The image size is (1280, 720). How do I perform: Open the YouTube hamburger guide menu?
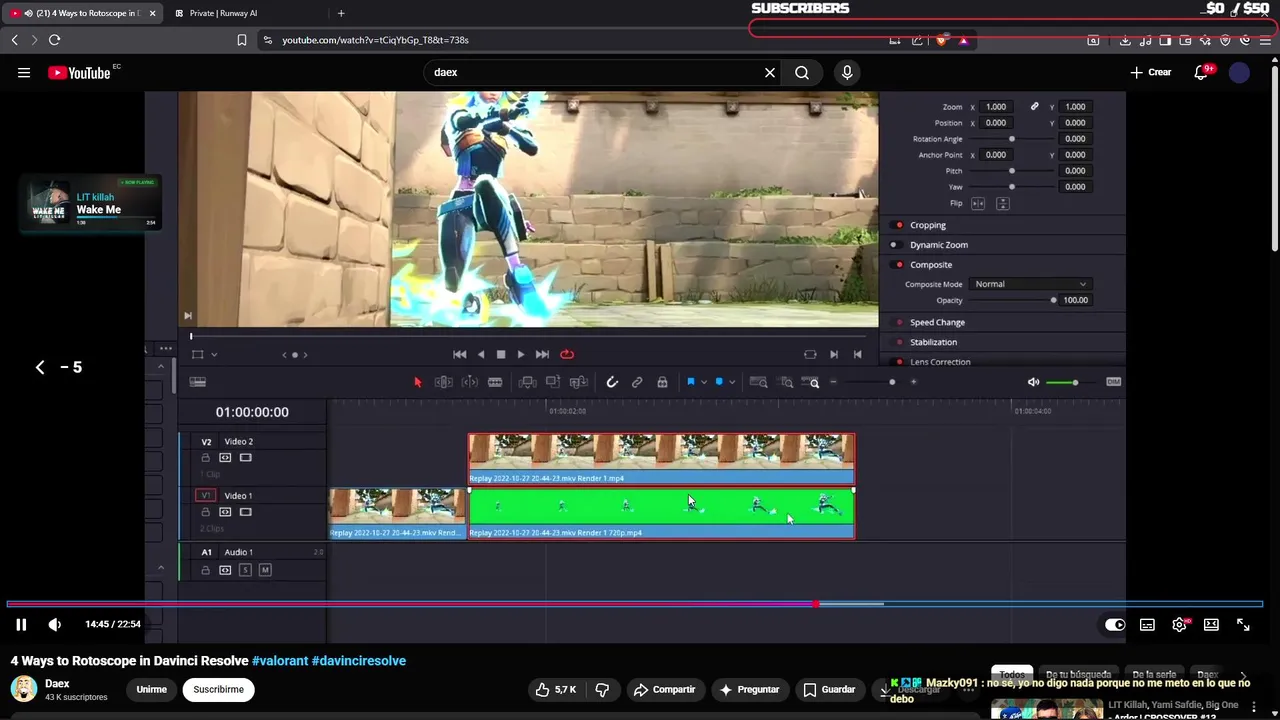coord(24,72)
